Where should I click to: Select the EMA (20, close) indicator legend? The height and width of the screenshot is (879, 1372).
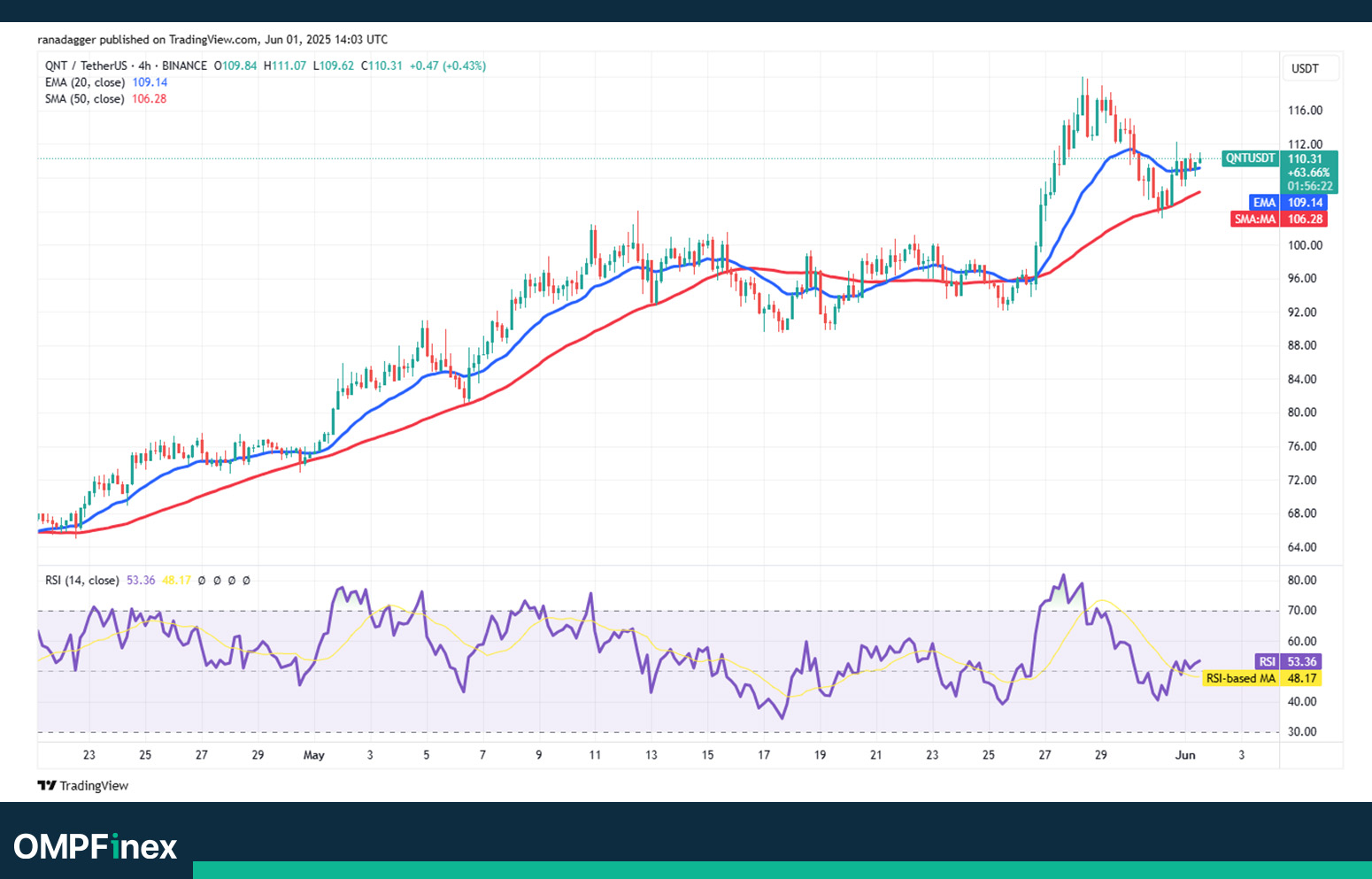[x=84, y=82]
